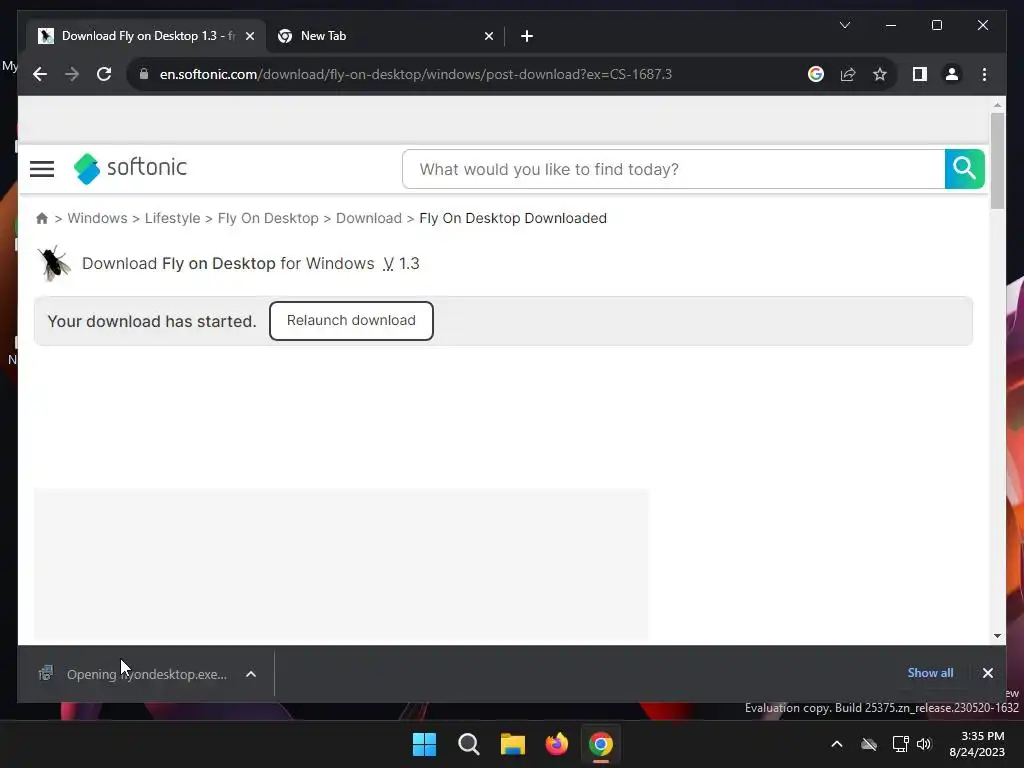Click the Softonic logo
Image resolution: width=1024 pixels, height=768 pixels.
pos(130,168)
